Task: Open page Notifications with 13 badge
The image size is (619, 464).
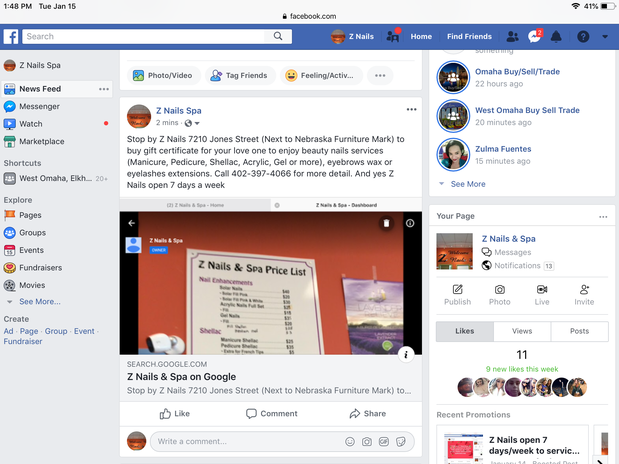Action: (518, 266)
